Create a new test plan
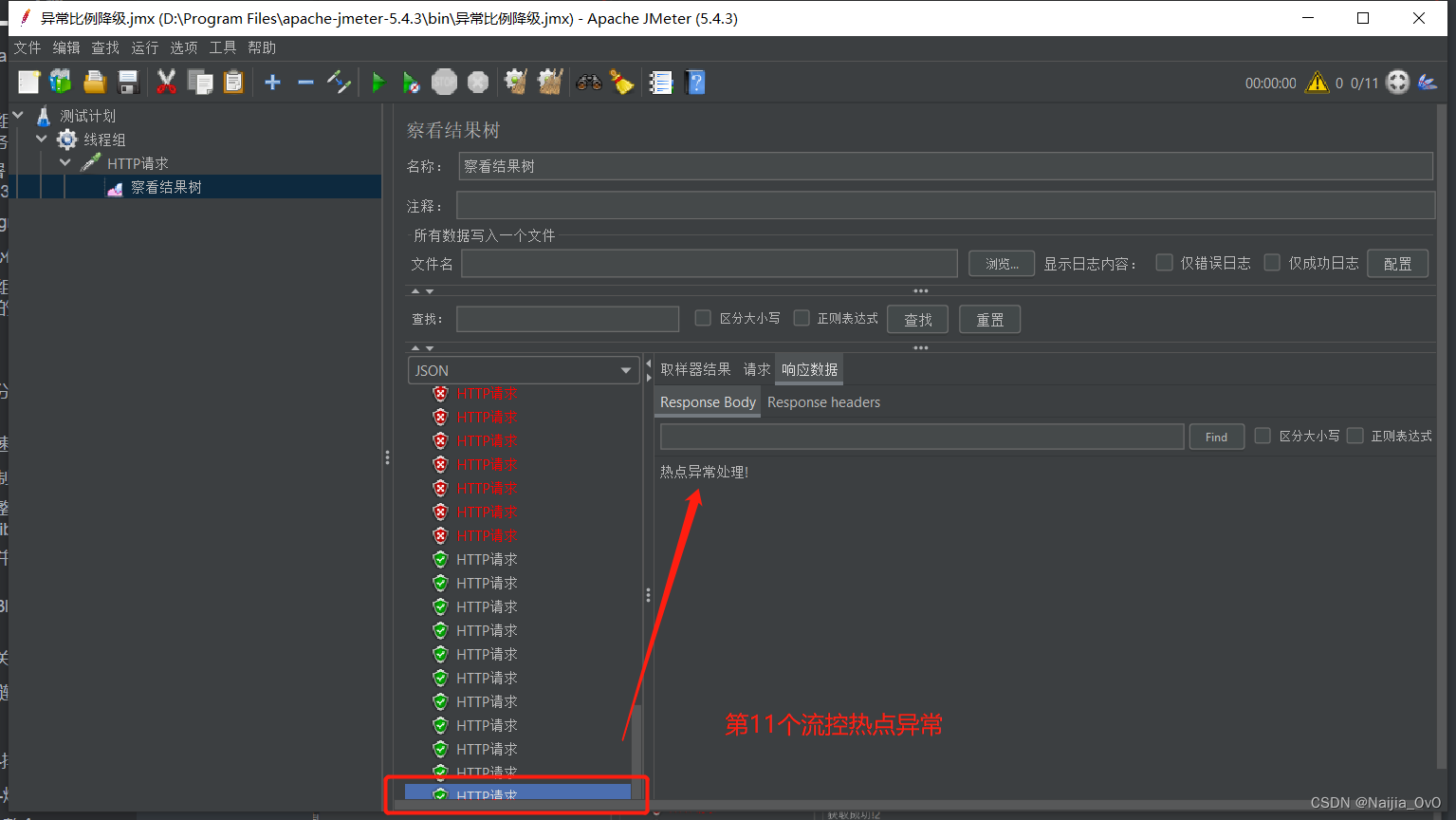Image resolution: width=1456 pixels, height=820 pixels. [x=28, y=83]
